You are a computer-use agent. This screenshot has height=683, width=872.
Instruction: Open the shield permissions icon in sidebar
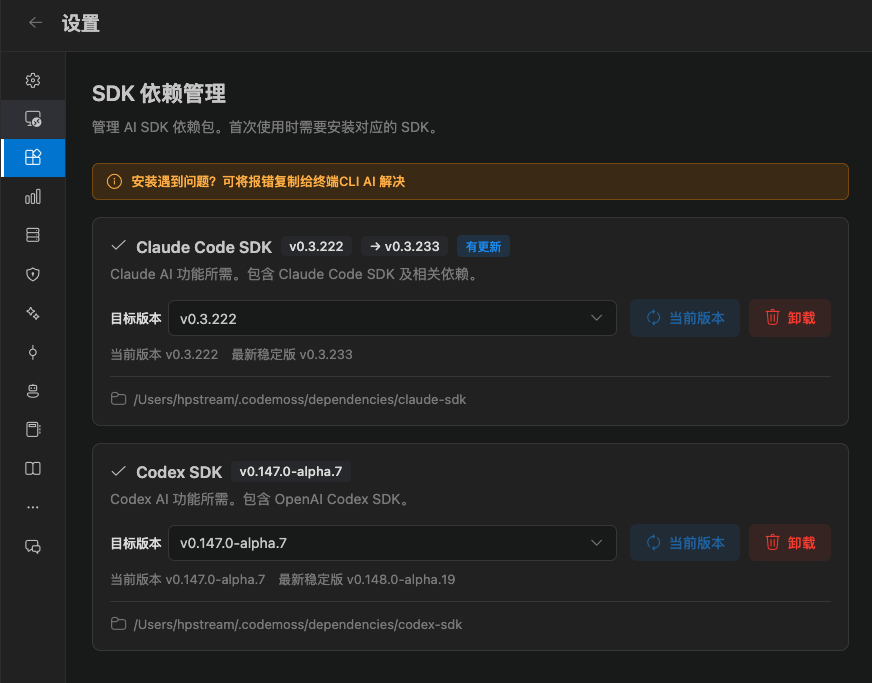point(33,274)
